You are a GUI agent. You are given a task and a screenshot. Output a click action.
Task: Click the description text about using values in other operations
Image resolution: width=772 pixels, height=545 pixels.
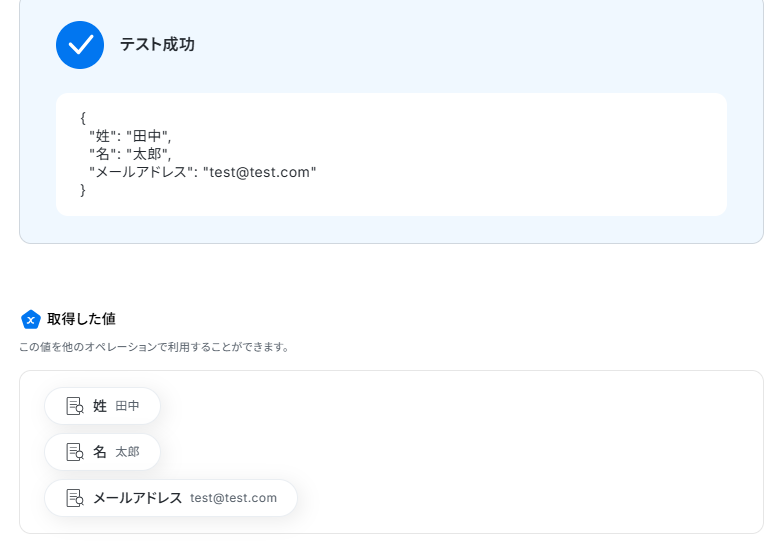[154, 347]
